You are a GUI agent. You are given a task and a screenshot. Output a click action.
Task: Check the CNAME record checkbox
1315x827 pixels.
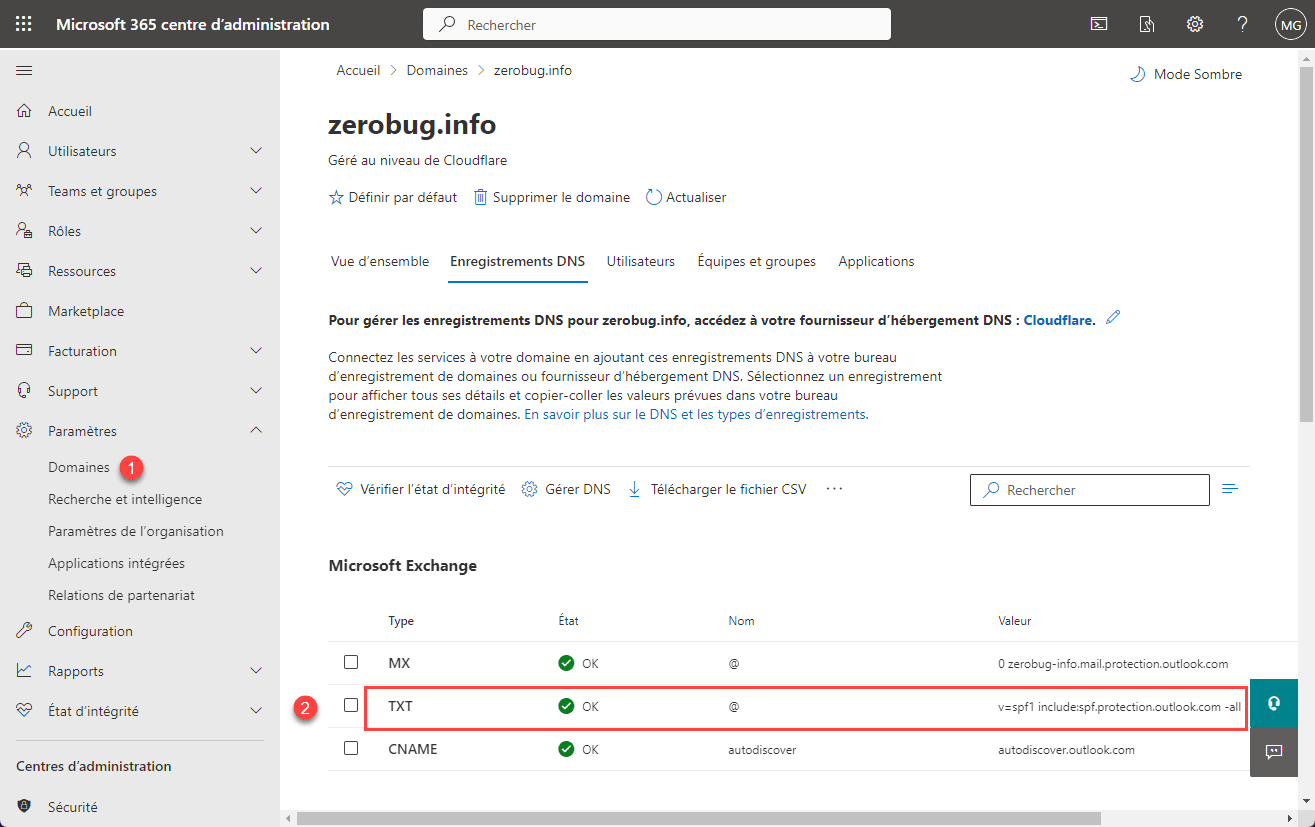pos(351,748)
